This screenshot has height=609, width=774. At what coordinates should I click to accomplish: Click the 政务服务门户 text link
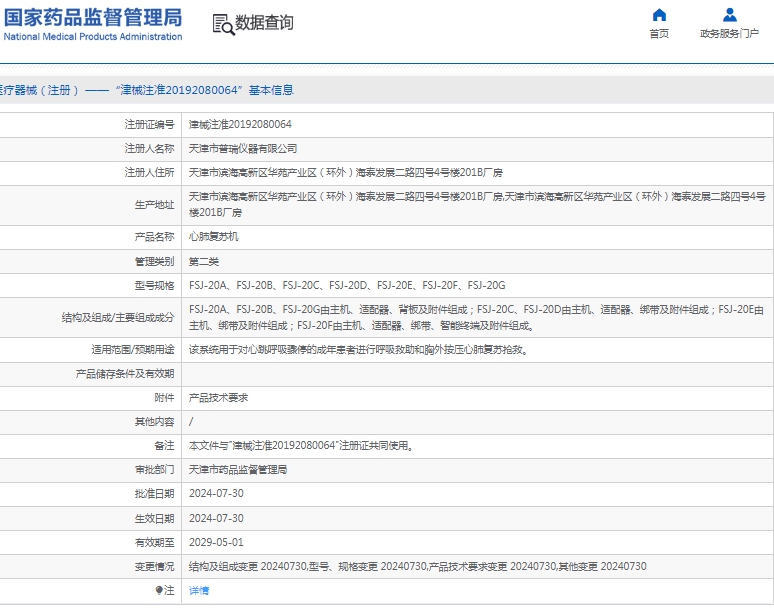pos(730,34)
